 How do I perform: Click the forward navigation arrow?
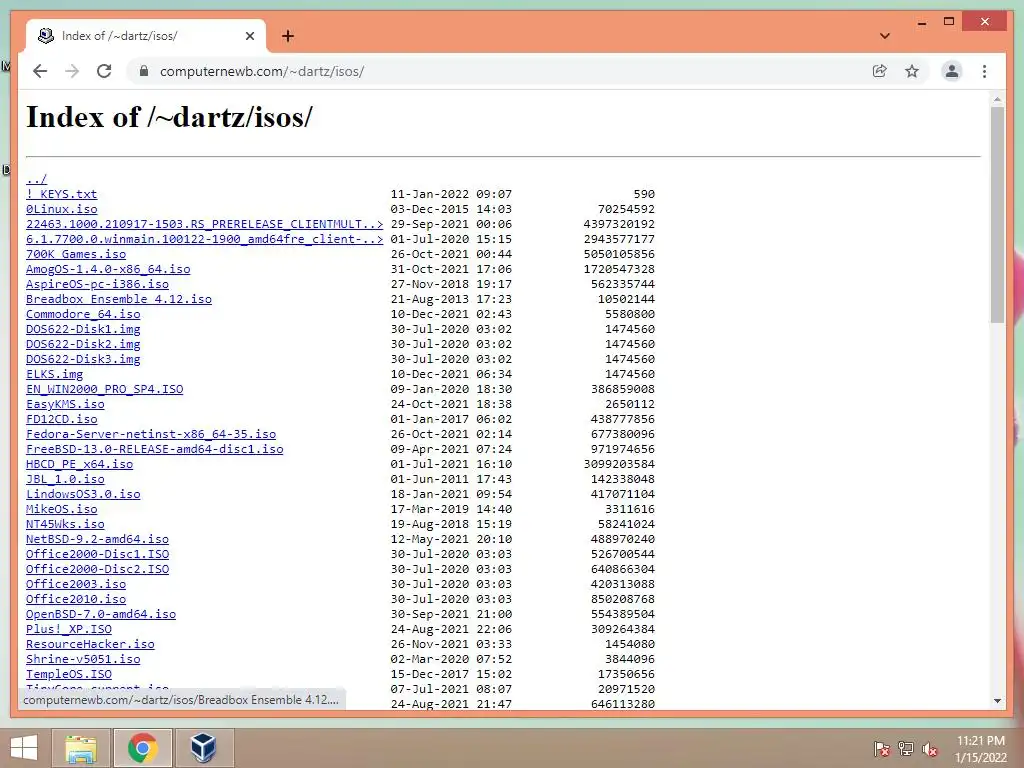[x=72, y=71]
